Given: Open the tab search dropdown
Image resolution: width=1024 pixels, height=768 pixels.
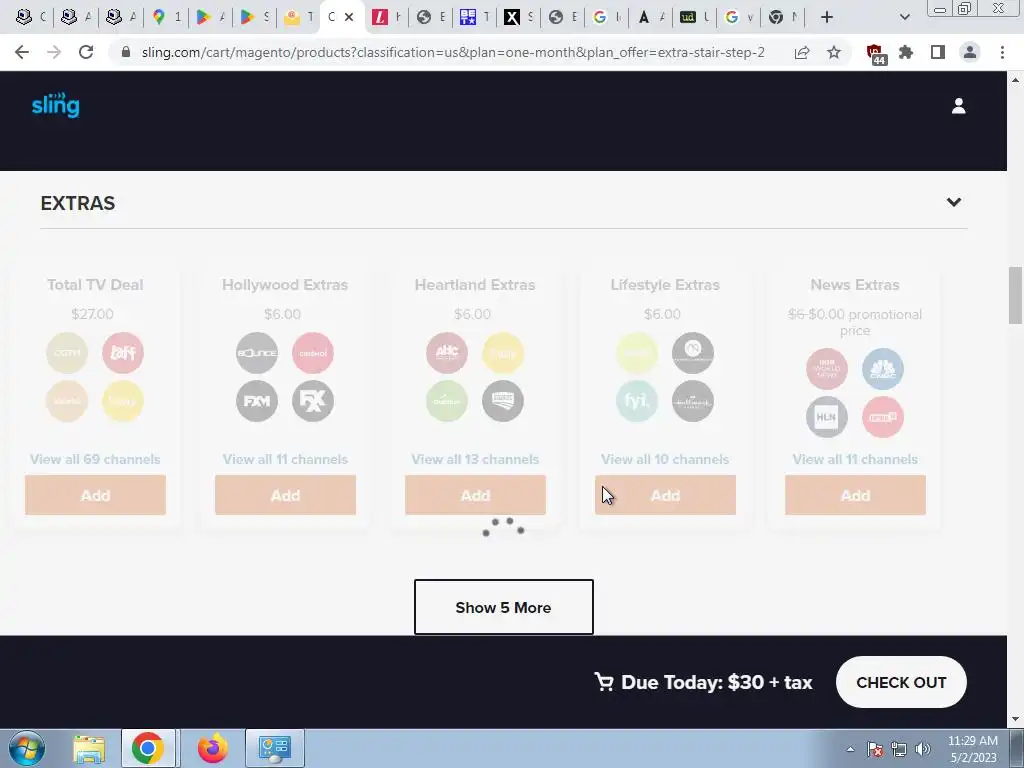Looking at the screenshot, I should (904, 18).
